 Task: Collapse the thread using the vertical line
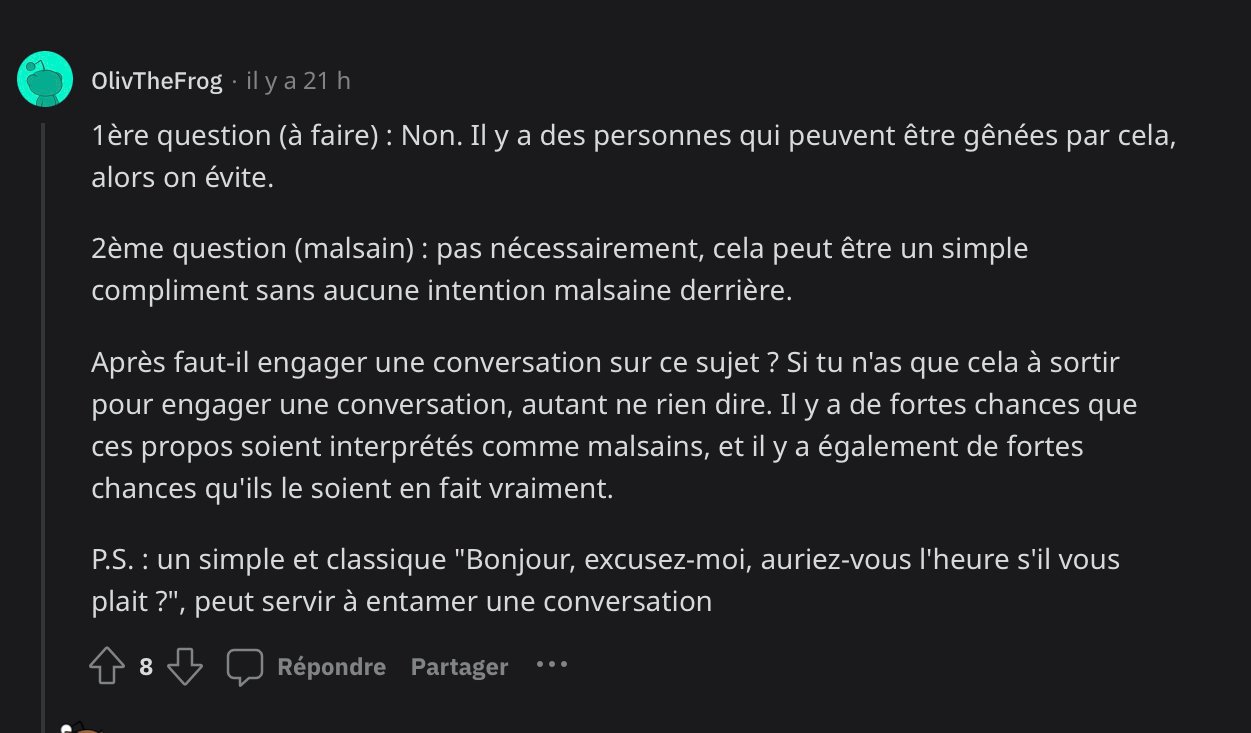pos(44,420)
